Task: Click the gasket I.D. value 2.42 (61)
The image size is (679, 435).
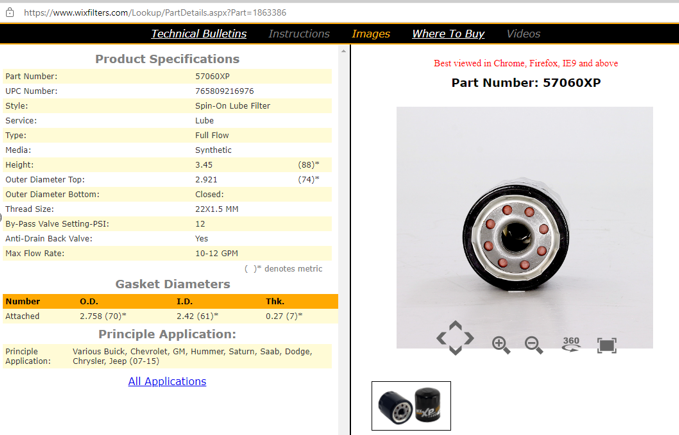Action: click(197, 316)
